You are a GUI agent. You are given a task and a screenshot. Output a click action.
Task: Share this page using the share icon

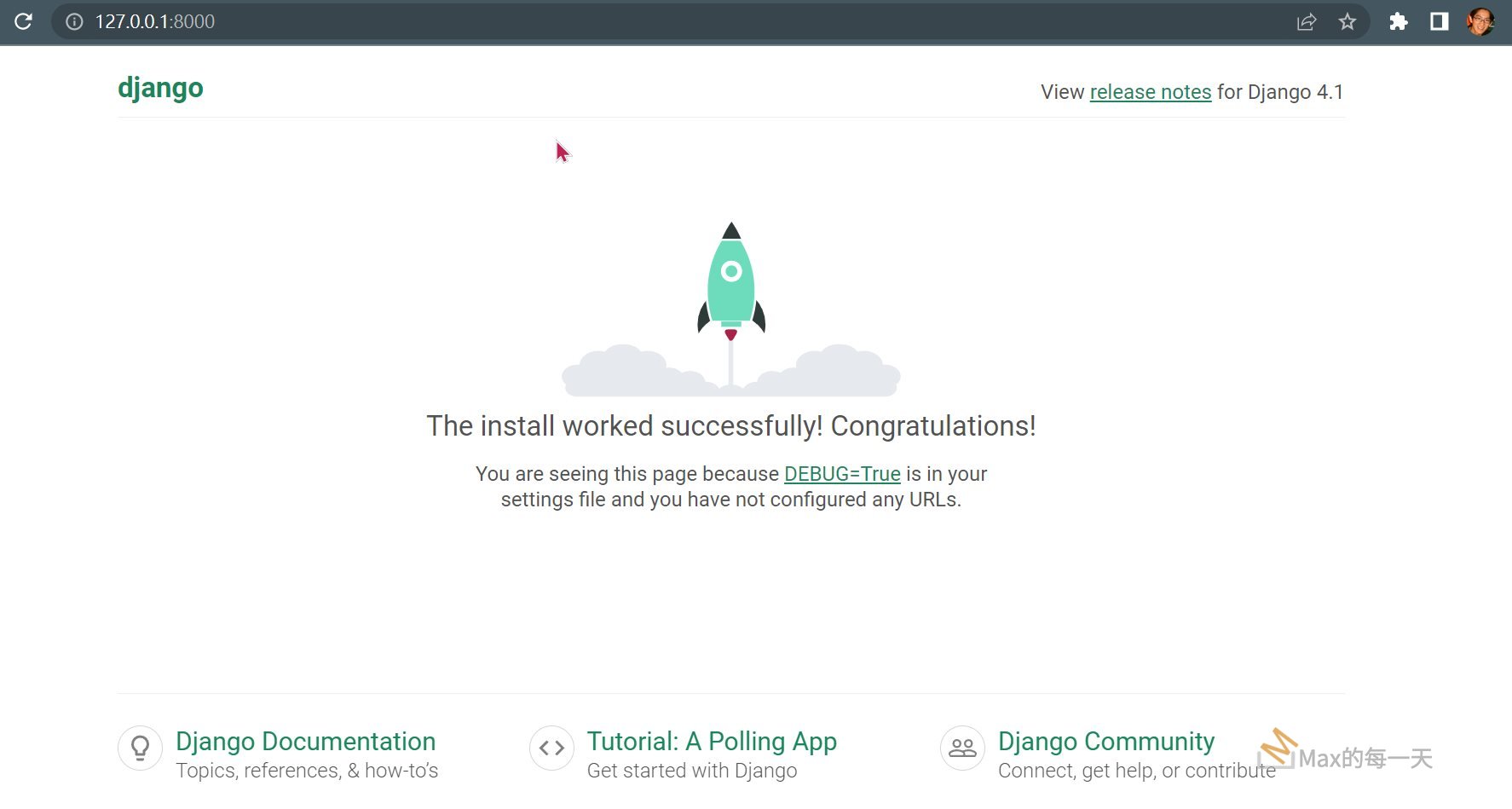[1306, 21]
